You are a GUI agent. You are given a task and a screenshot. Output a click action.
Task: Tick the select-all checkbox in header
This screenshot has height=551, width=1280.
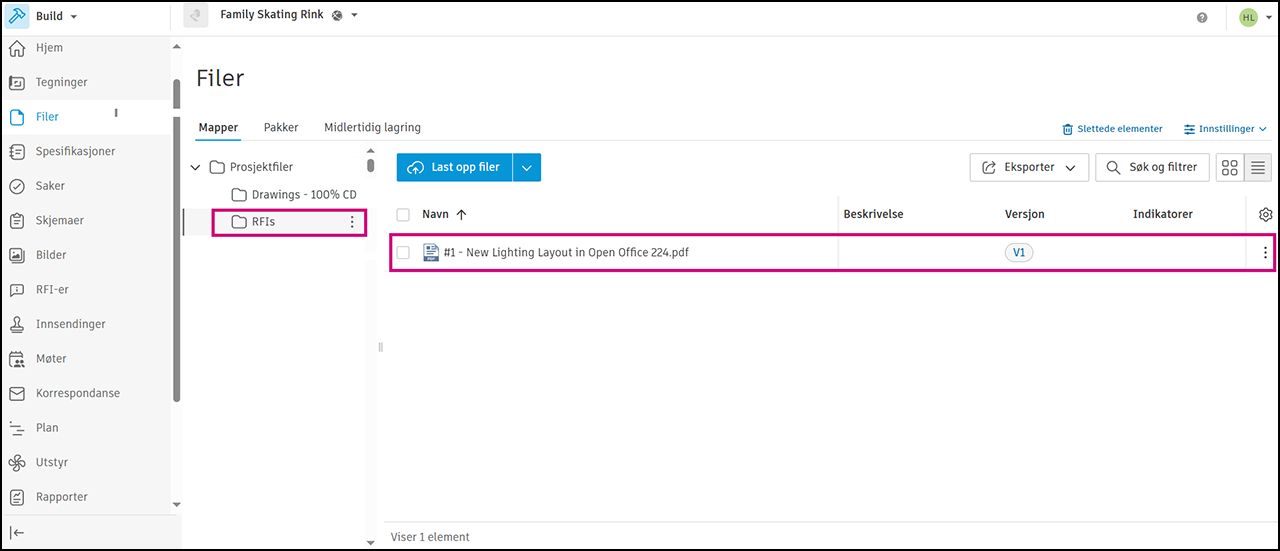tap(403, 214)
